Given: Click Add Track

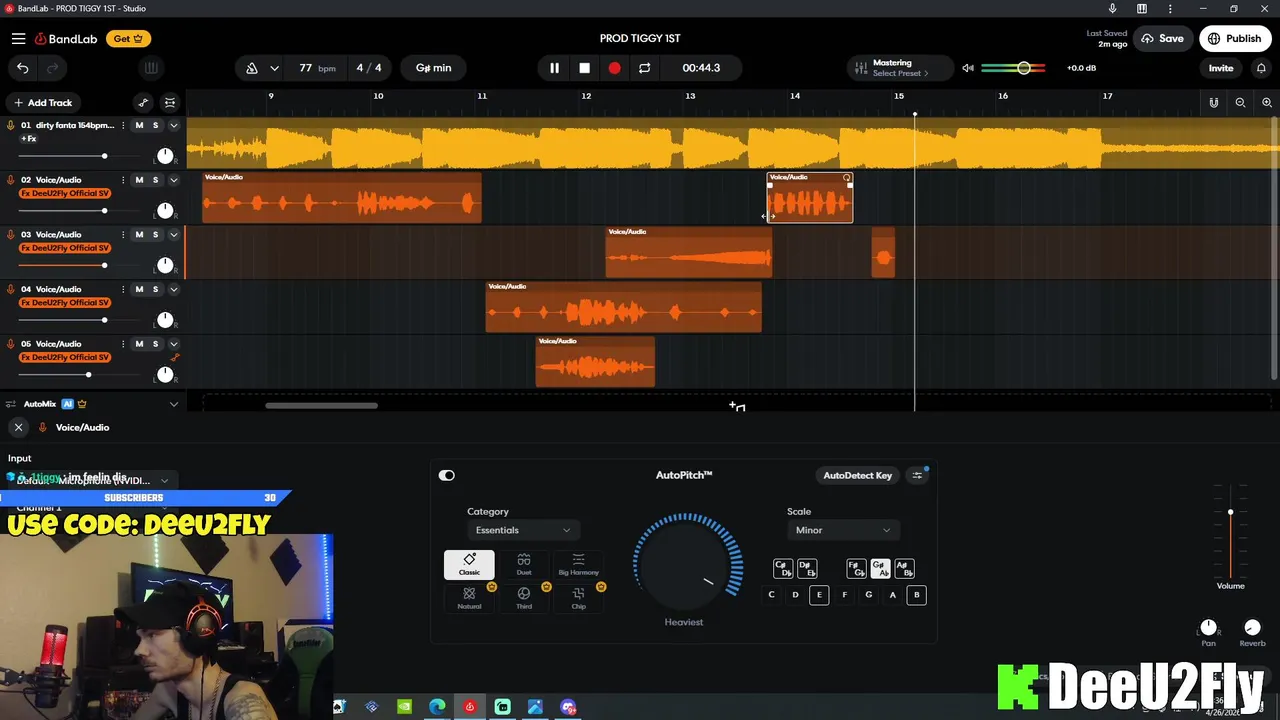Looking at the screenshot, I should 43,103.
